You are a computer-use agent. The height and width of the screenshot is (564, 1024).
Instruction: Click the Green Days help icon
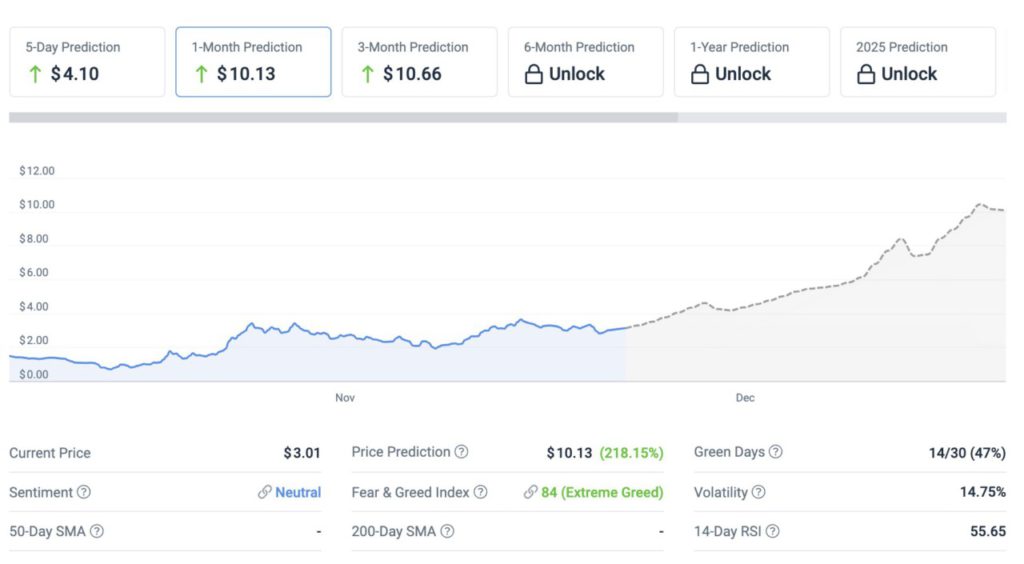[x=775, y=452]
